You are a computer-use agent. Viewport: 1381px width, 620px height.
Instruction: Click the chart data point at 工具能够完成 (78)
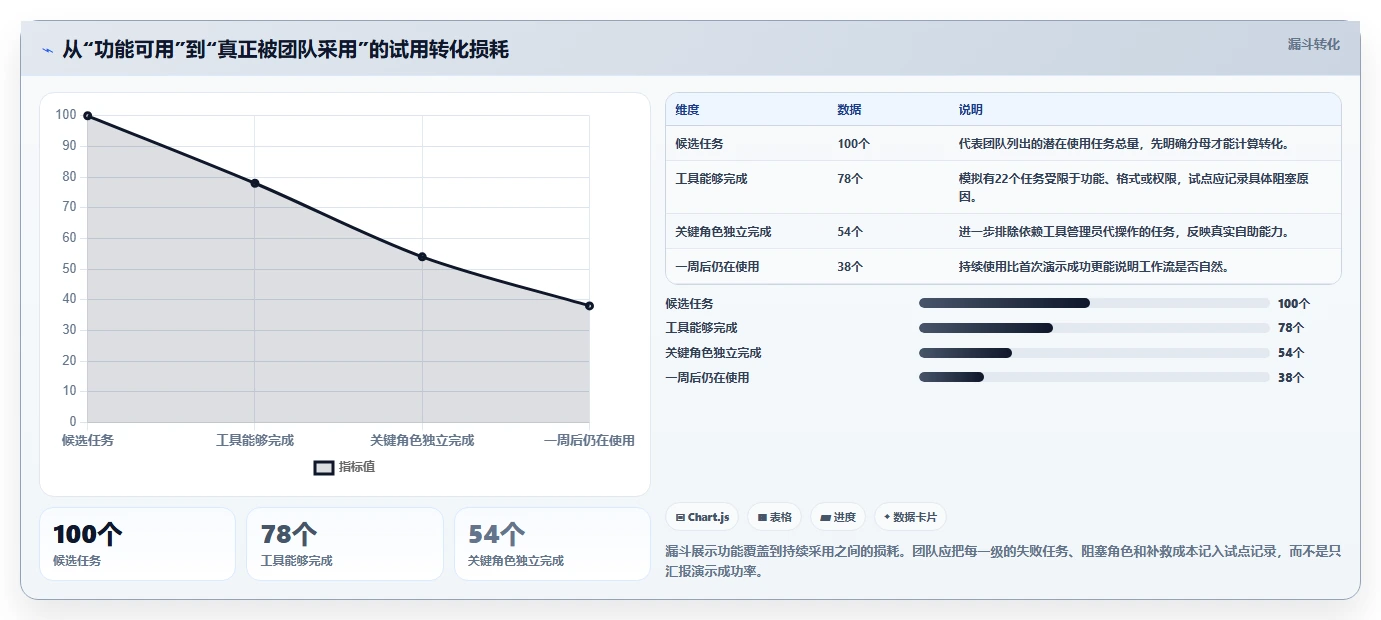pyautogui.click(x=255, y=183)
